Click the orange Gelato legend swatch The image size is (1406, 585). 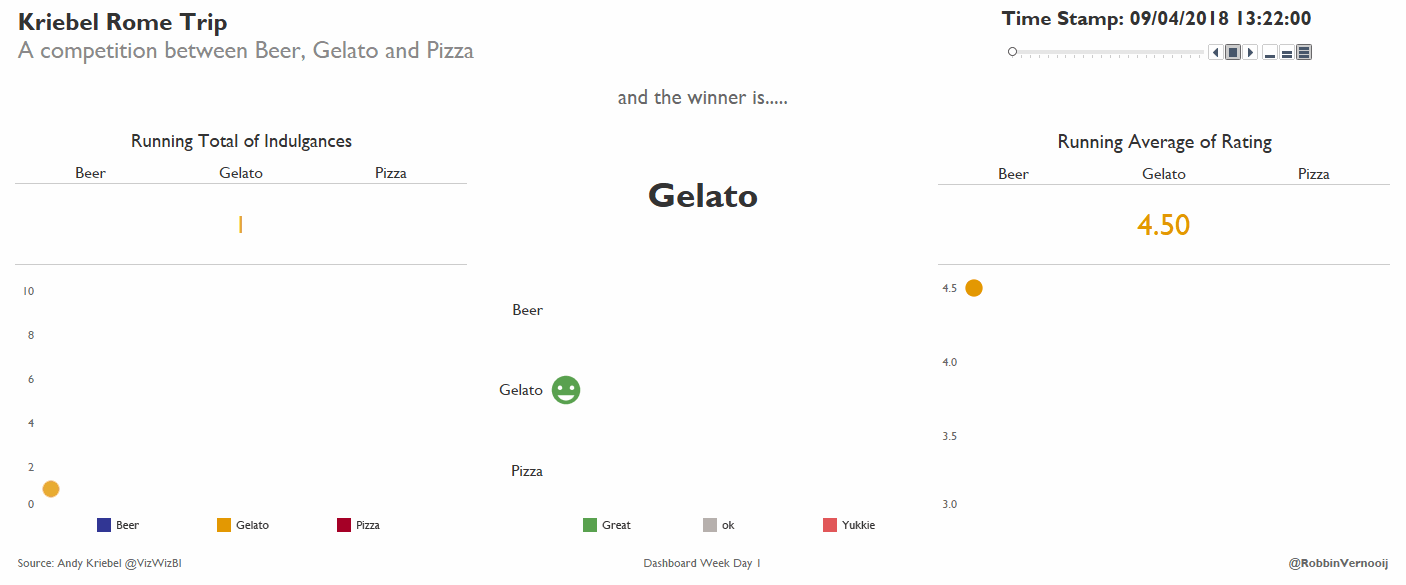coord(224,525)
